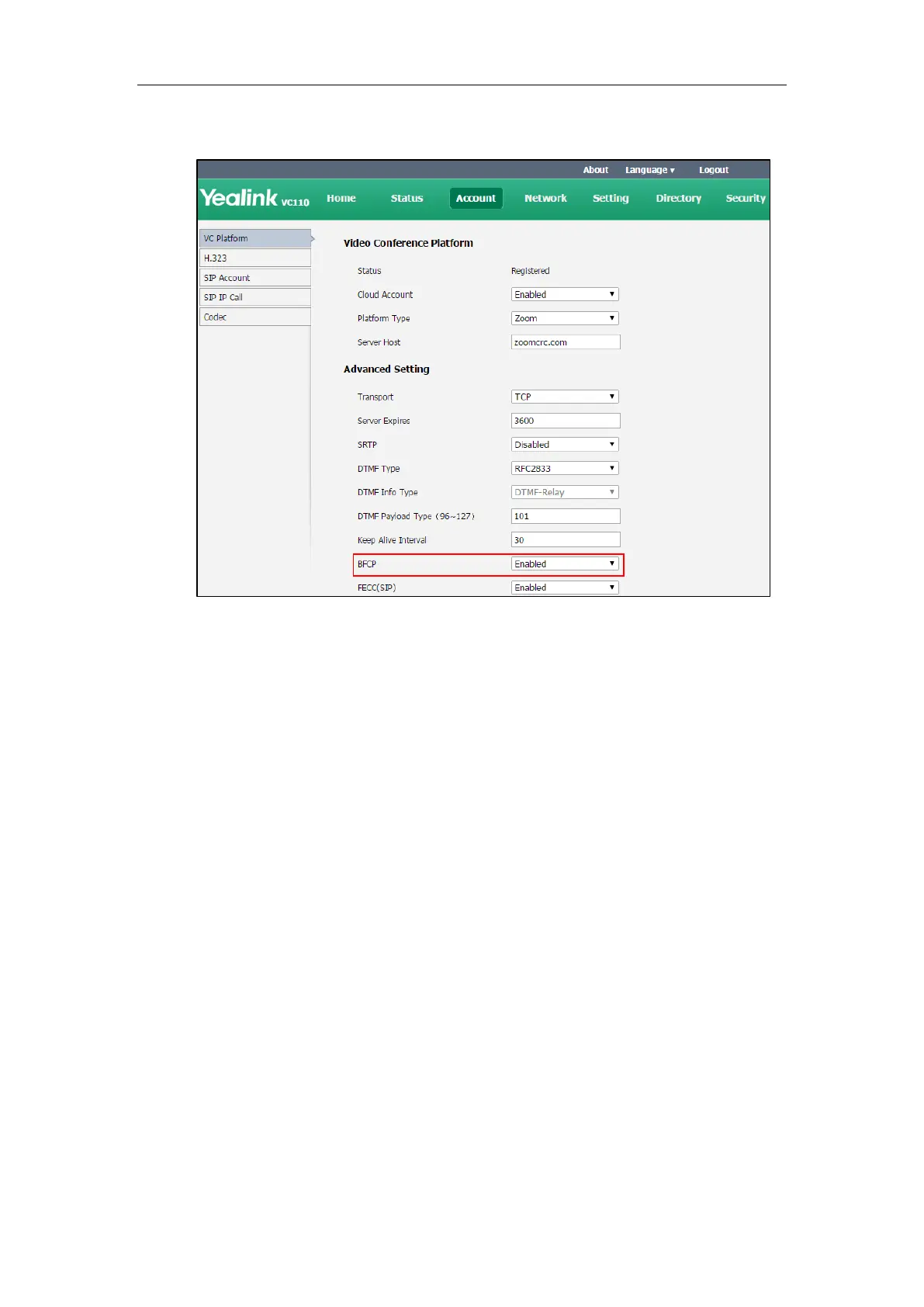Expand the SRTP dropdown
Image resolution: width=924 pixels, height=1307 pixels.
coord(565,445)
